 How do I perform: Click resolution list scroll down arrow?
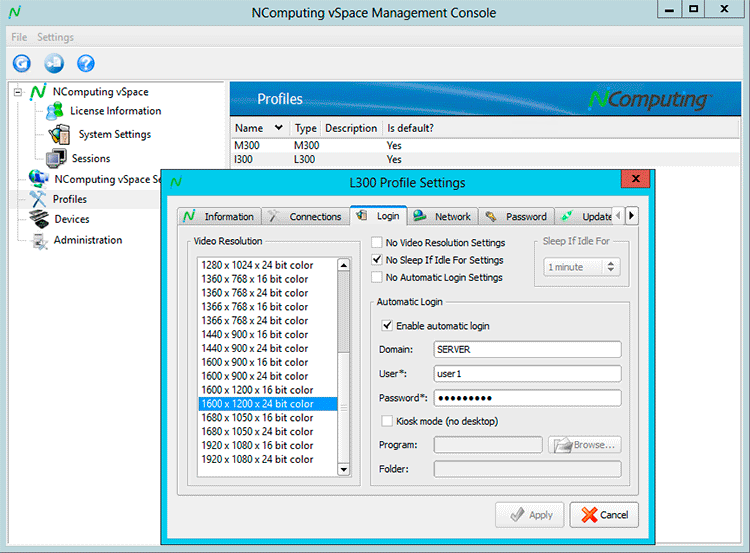click(343, 469)
